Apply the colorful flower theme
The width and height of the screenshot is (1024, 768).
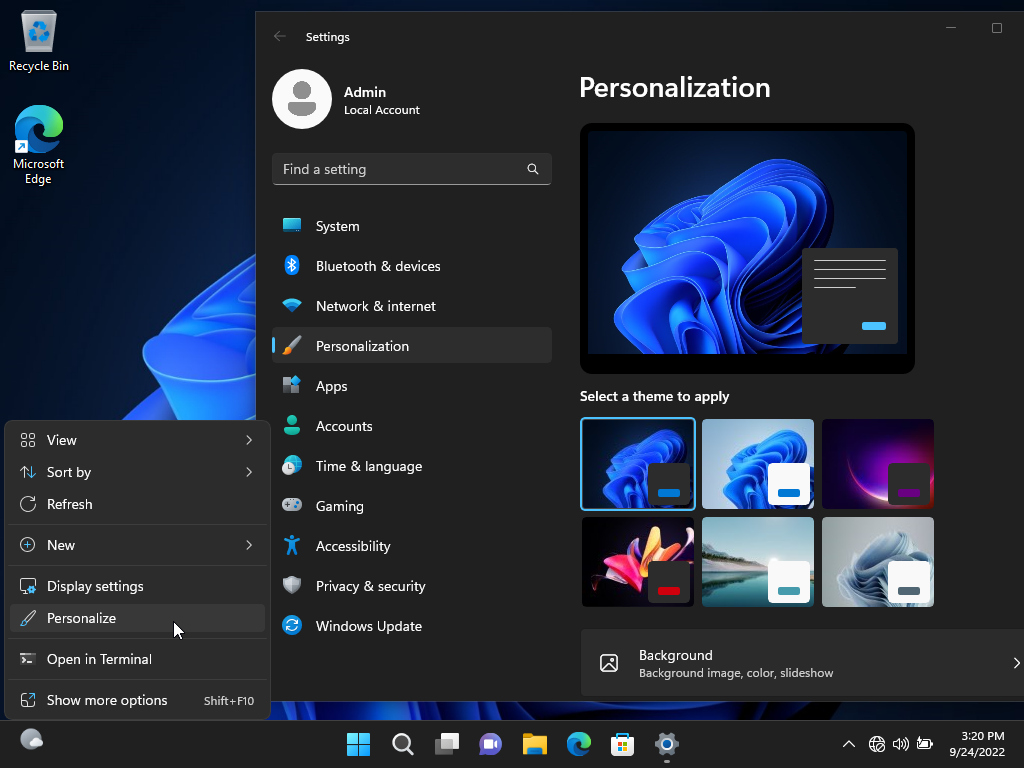(x=637, y=562)
